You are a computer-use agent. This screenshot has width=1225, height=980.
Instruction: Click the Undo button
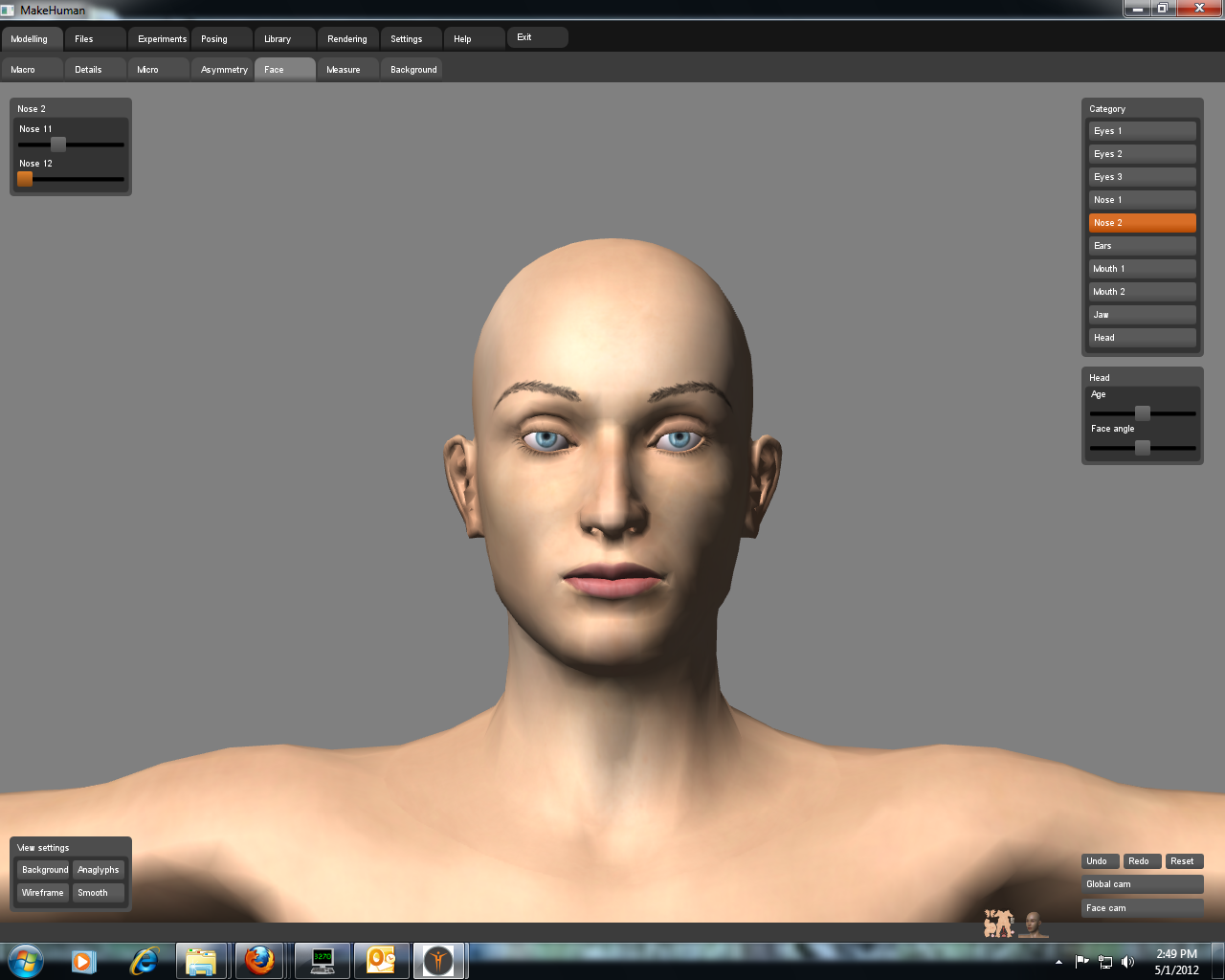point(1101,861)
